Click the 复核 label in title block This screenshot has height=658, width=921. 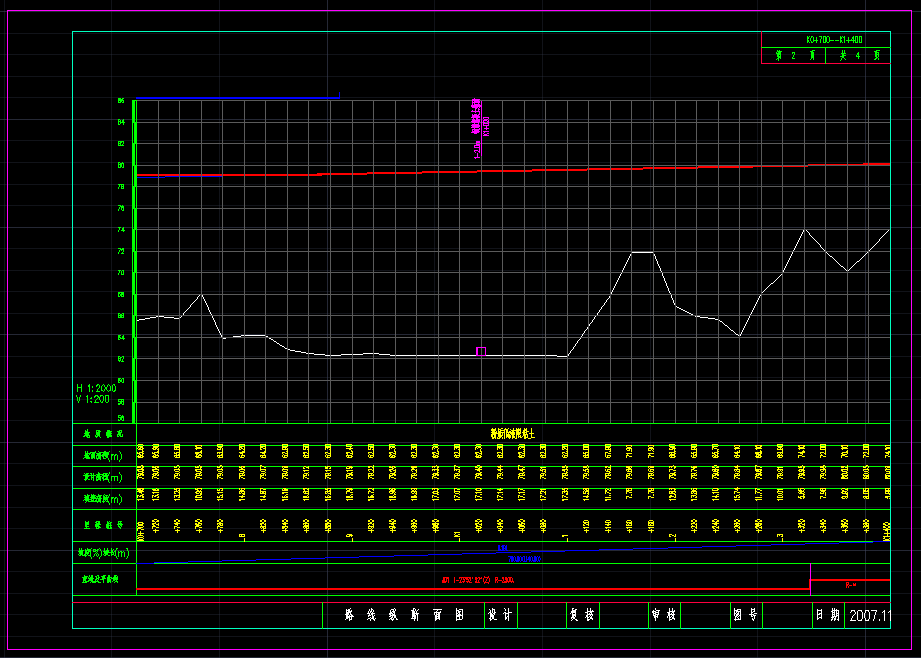(581, 616)
